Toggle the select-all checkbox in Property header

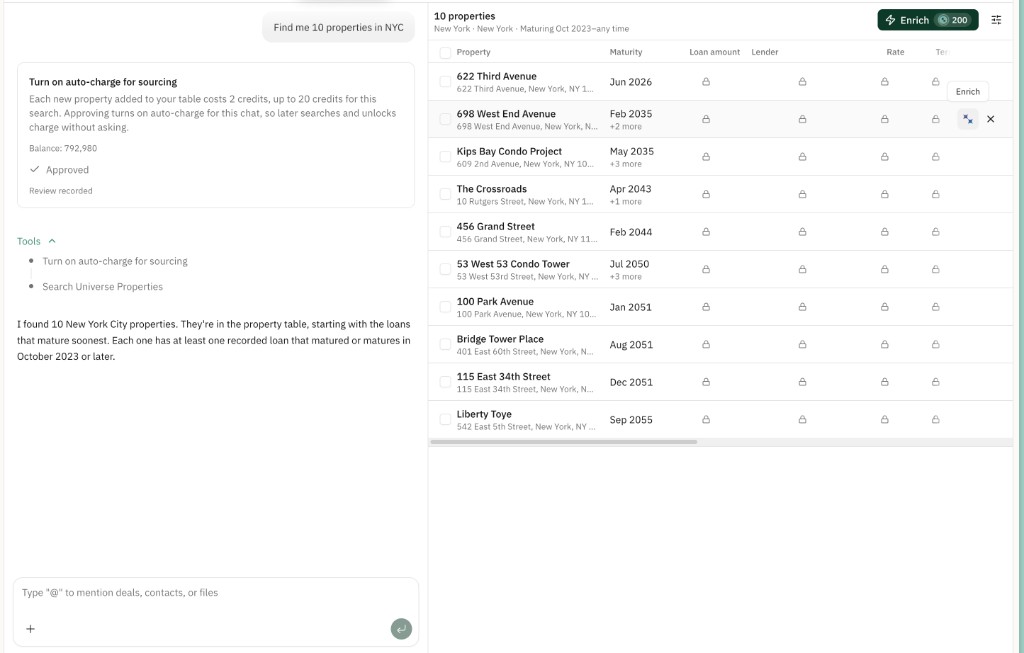[445, 52]
